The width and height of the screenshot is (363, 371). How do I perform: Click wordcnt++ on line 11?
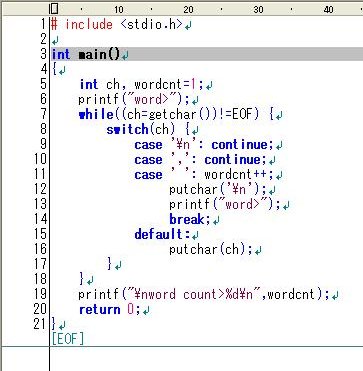(239, 175)
